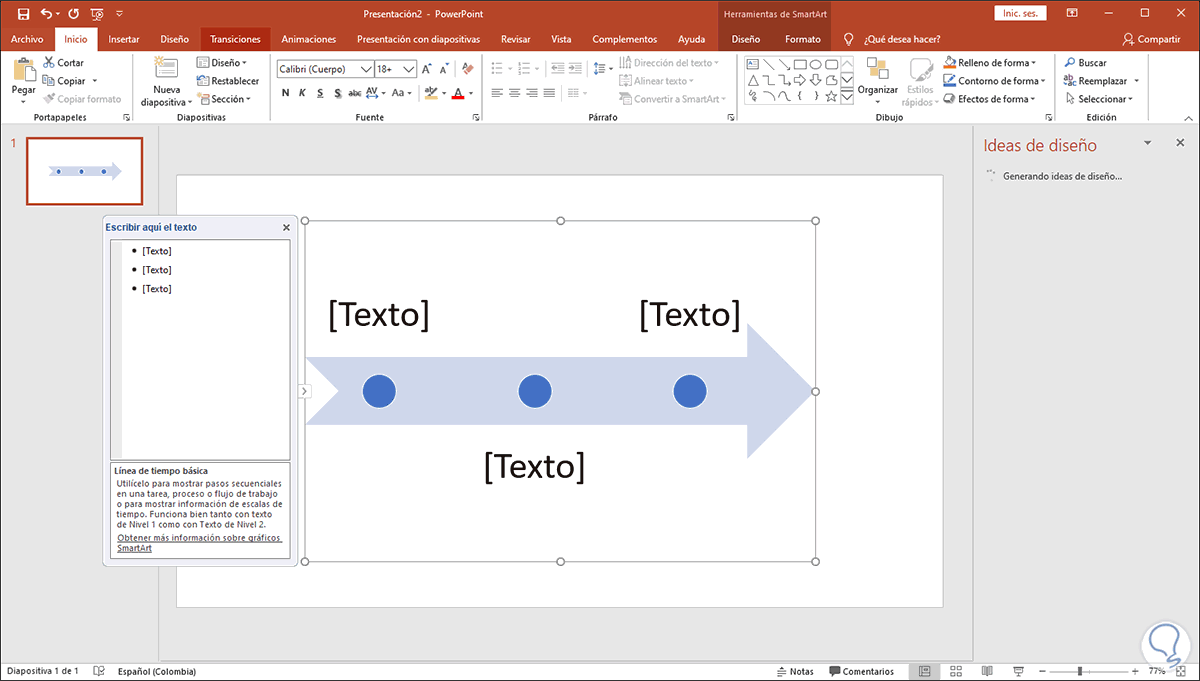The height and width of the screenshot is (681, 1200).
Task: Open the Insertar ribbon tab
Action: (124, 40)
